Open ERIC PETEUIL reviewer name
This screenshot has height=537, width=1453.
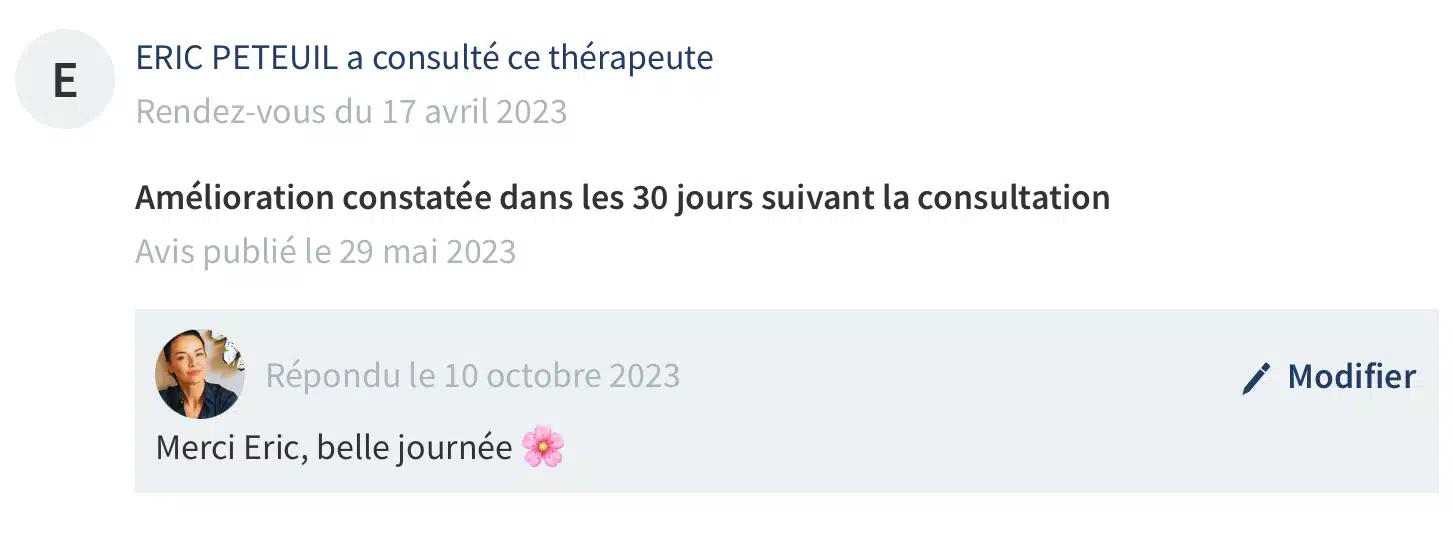point(236,58)
